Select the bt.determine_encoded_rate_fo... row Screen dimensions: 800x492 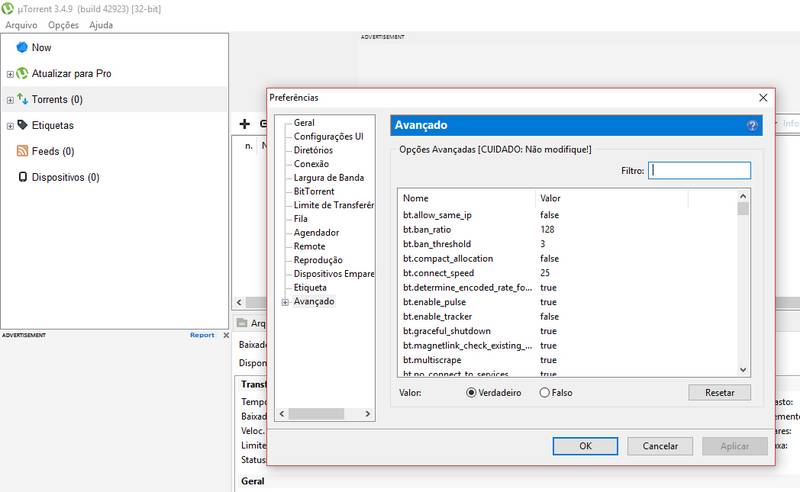point(567,288)
